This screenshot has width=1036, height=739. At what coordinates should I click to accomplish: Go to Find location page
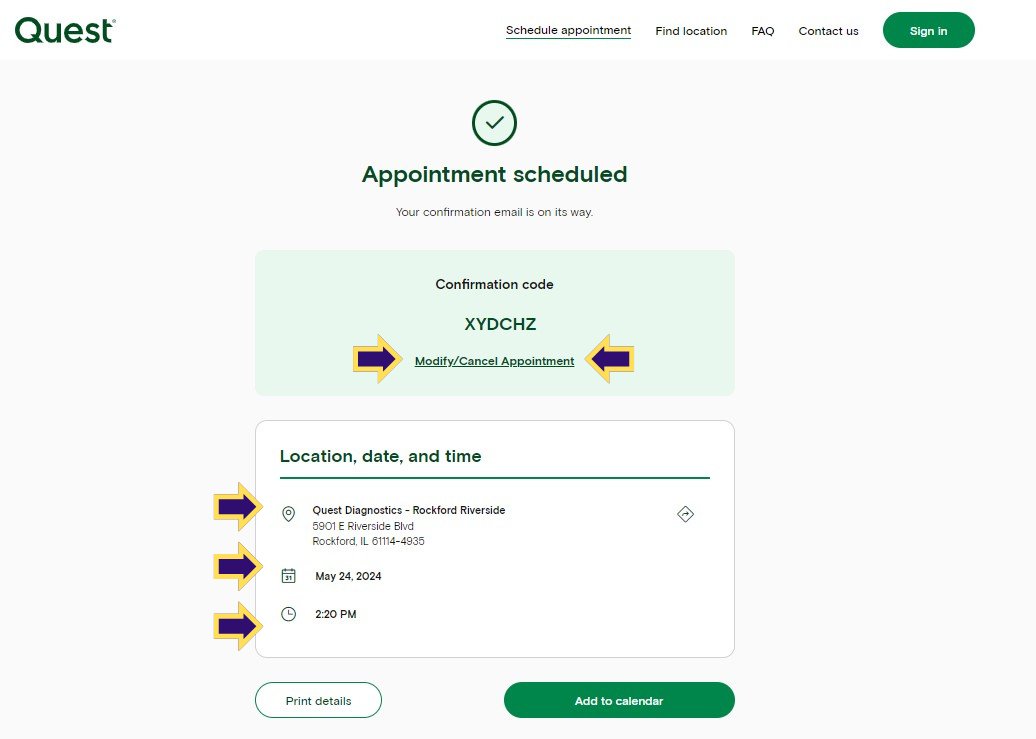691,31
